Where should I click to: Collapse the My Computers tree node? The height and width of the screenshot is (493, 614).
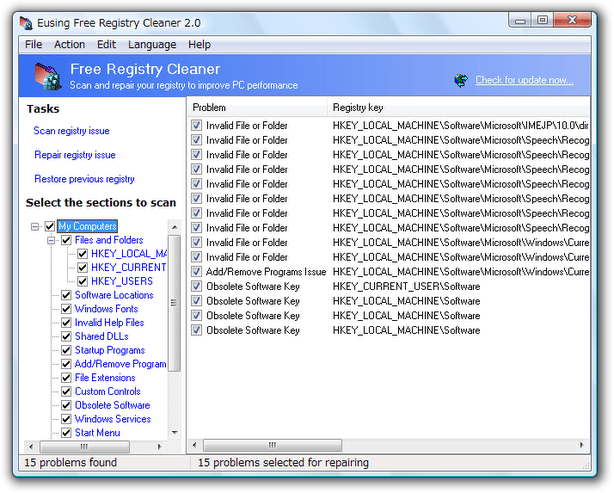pyautogui.click(x=35, y=227)
